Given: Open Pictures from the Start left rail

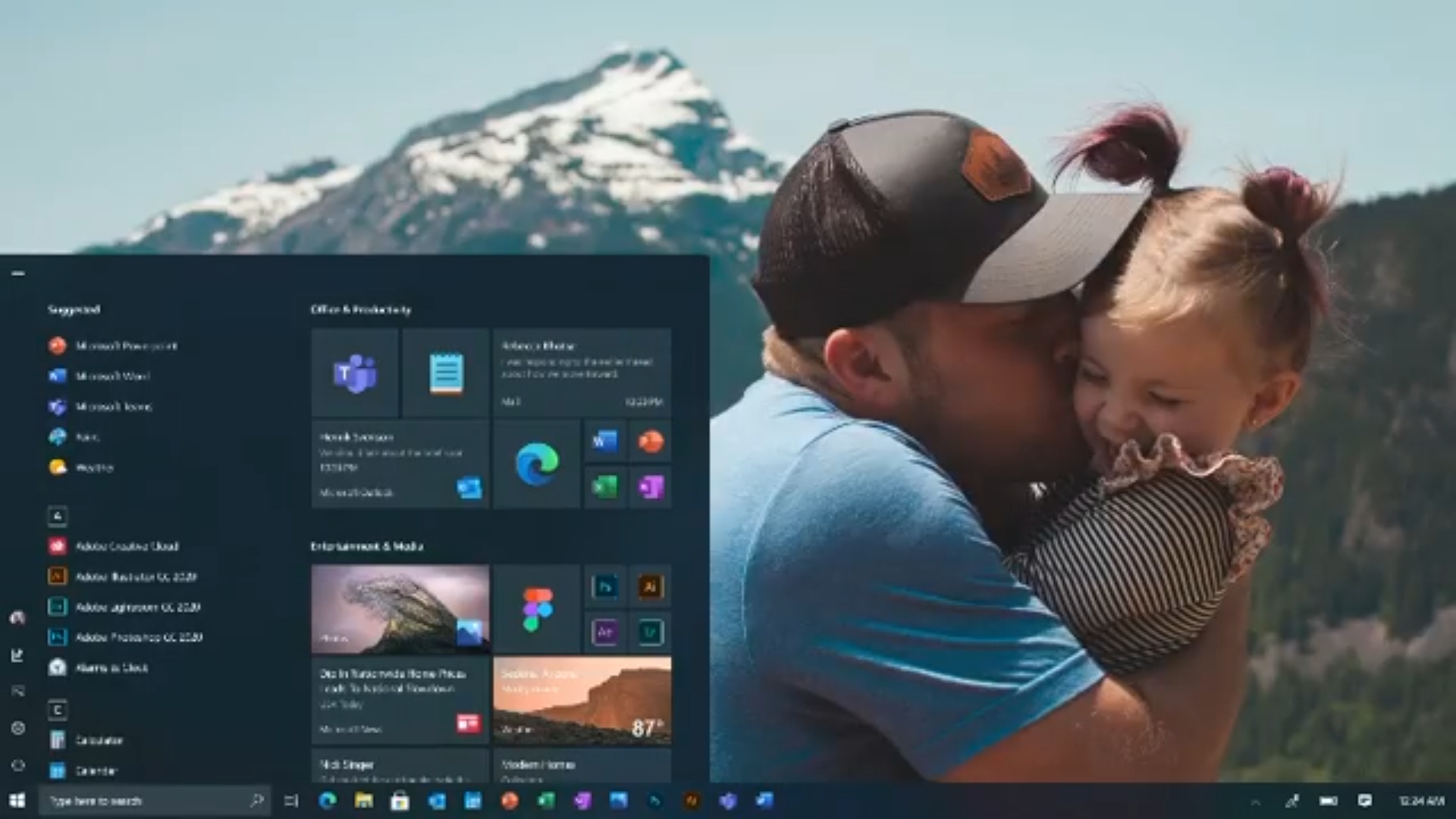Looking at the screenshot, I should coord(17,691).
